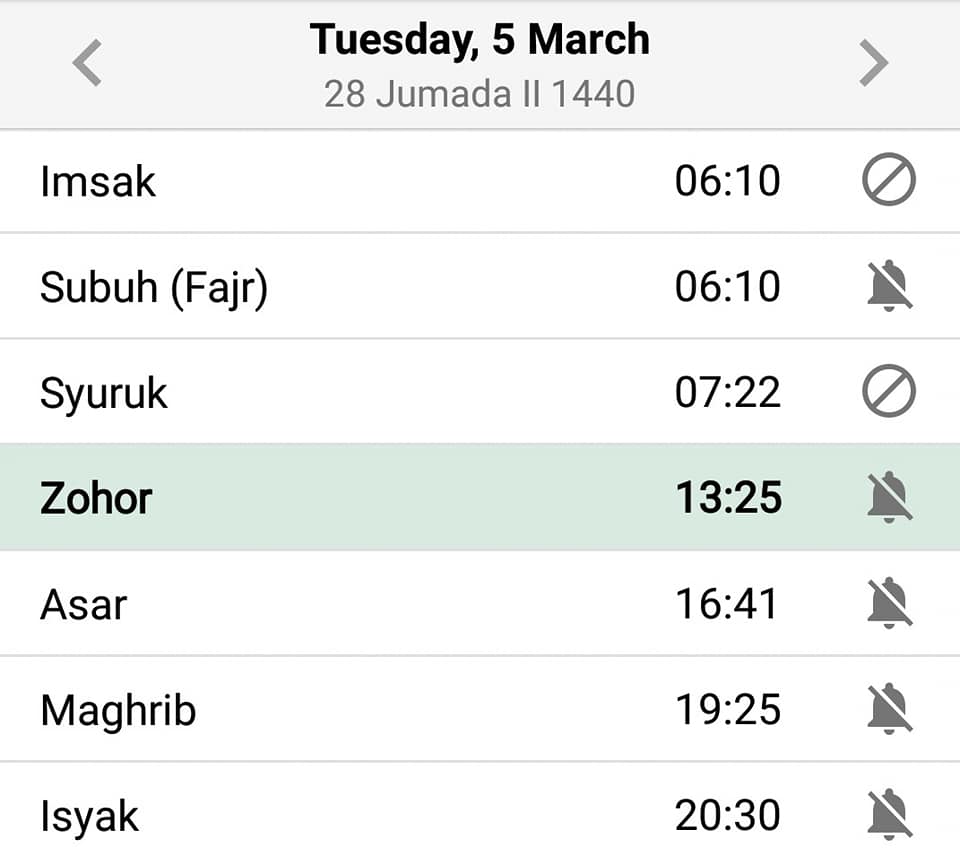
Task: Select the Subuh (Fajr) row label
Action: (x=154, y=288)
